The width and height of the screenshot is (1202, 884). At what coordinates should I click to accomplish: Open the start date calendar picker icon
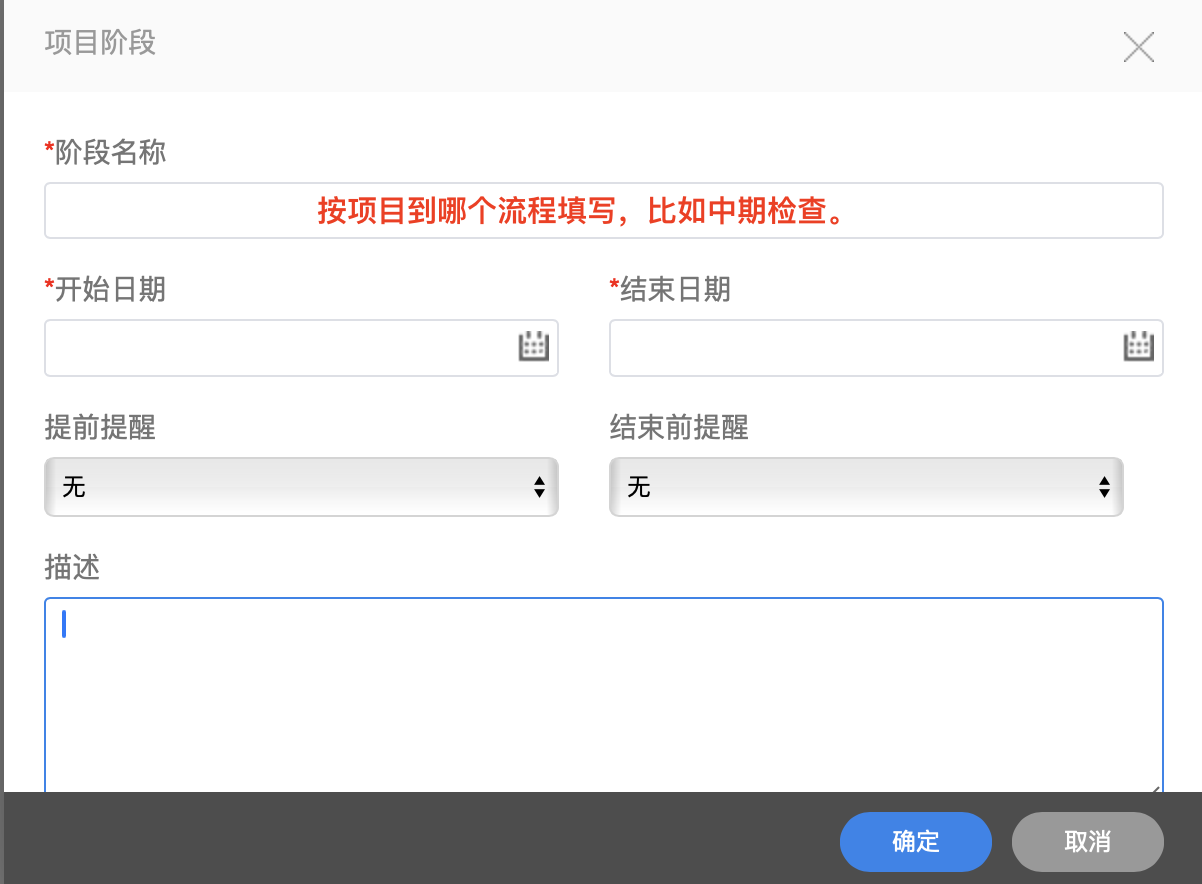[534, 346]
